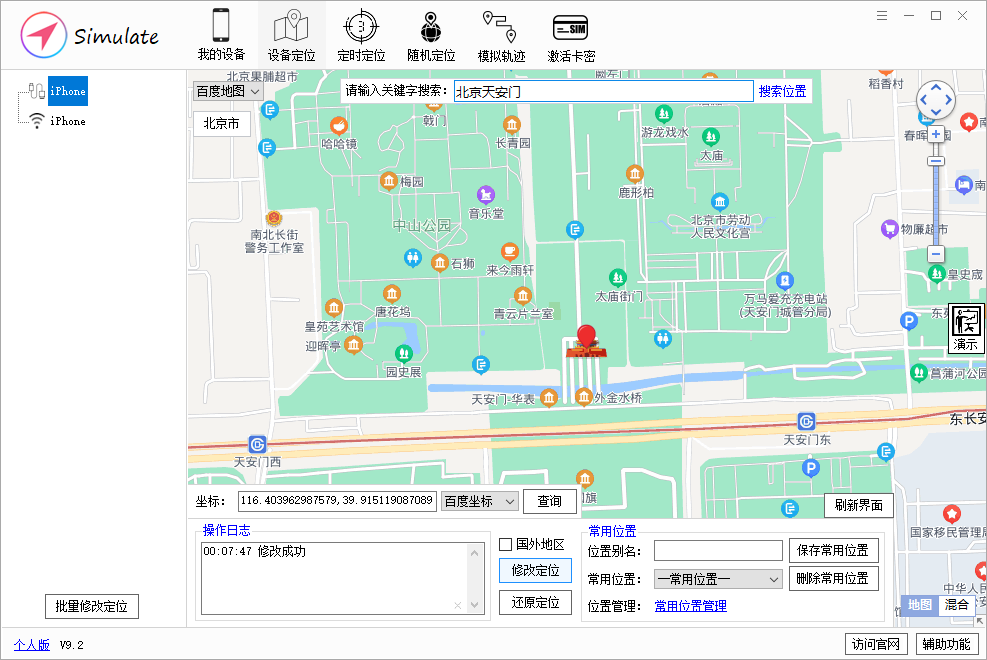Viewport: 987px width, 660px height.
Task: Focus the 位置别名 input field
Action: click(x=718, y=551)
